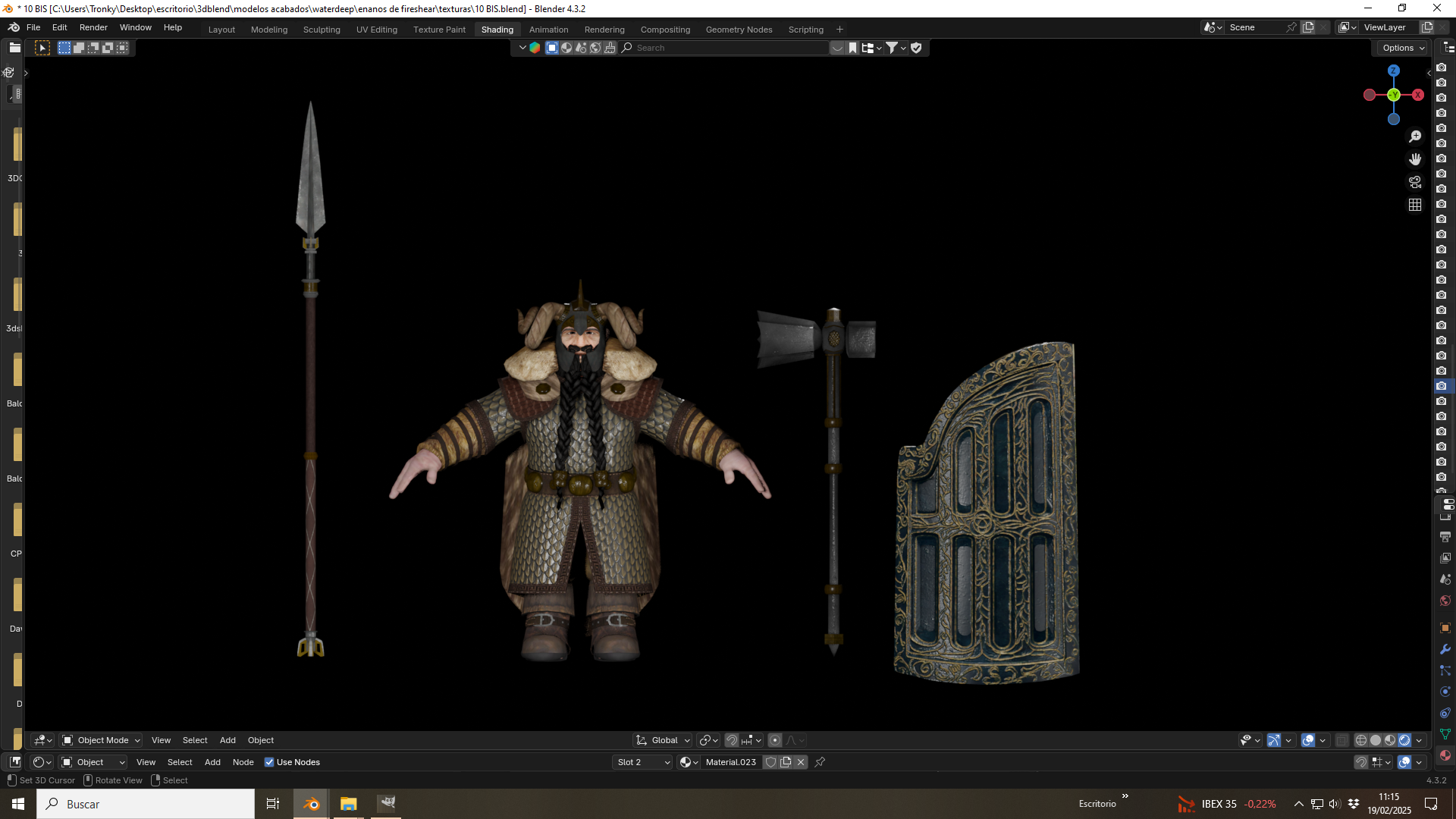Open the Render menu
This screenshot has width=1456, height=819.
[x=93, y=27]
